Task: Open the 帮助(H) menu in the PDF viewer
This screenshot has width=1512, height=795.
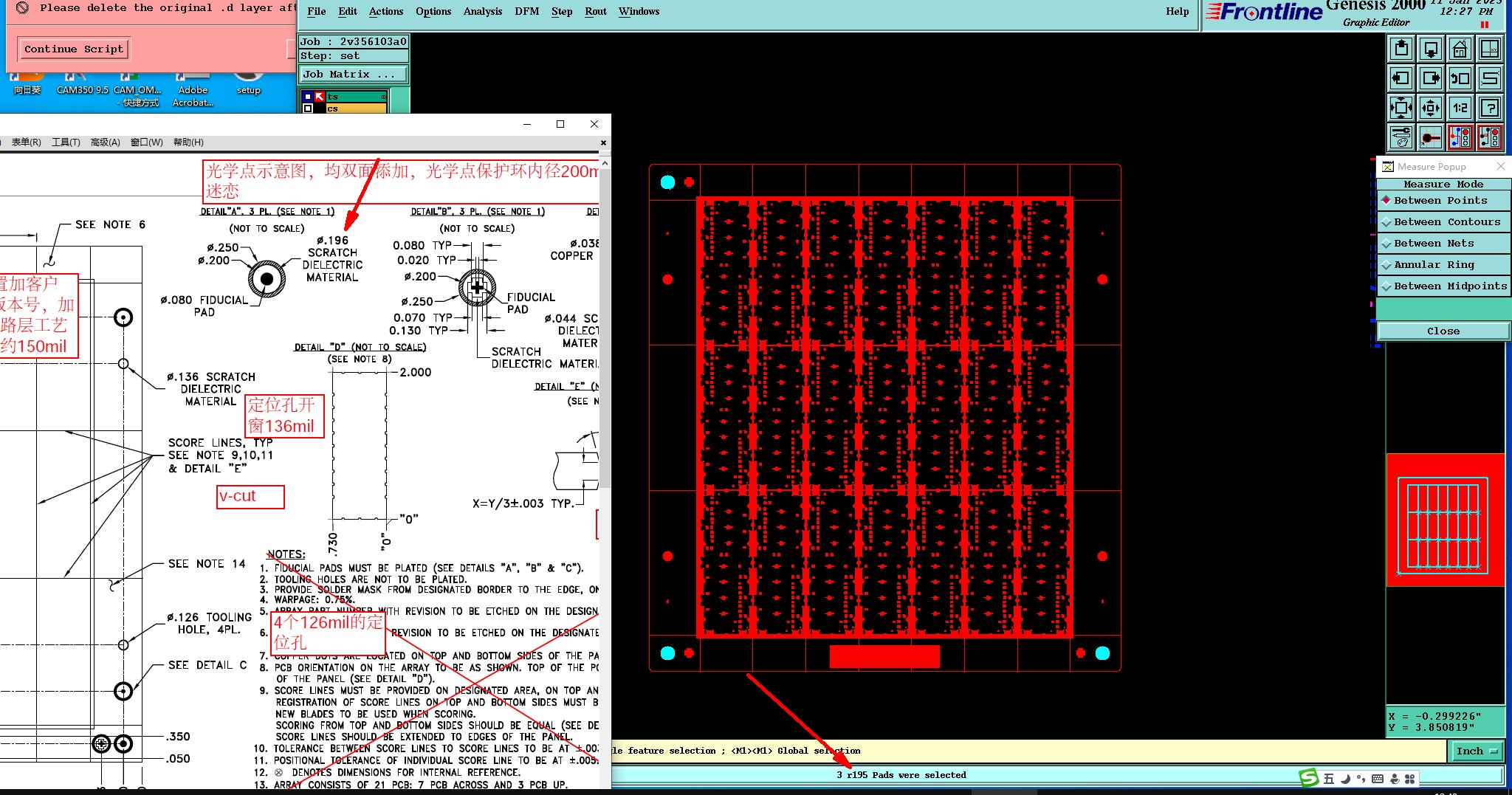Action: tap(188, 142)
